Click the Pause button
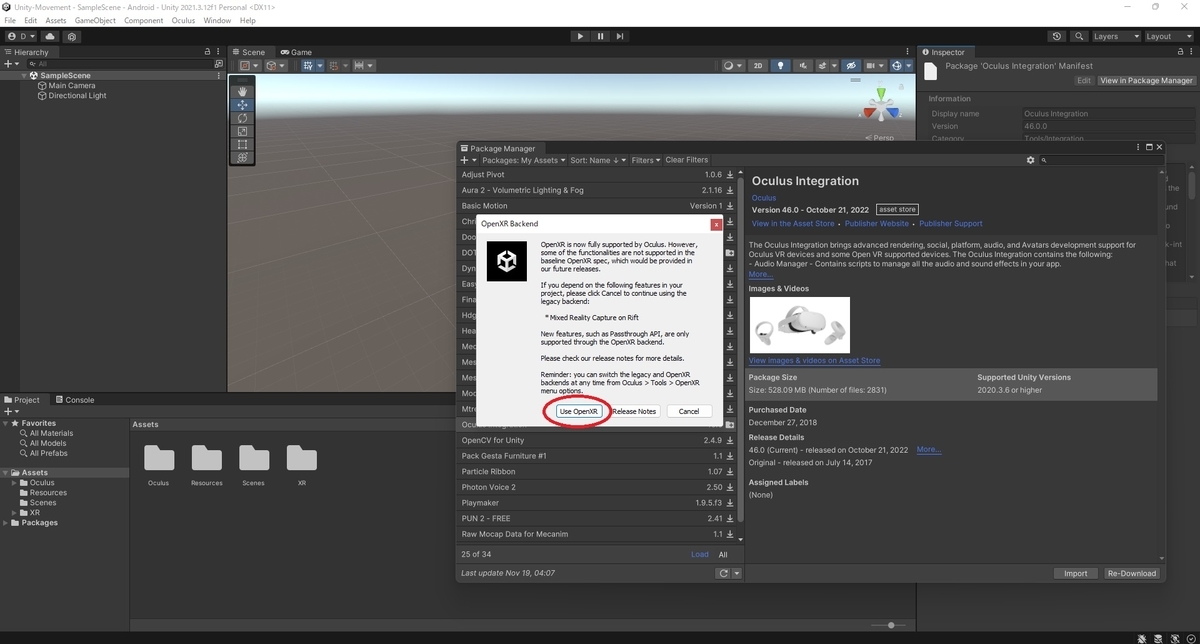 point(600,36)
